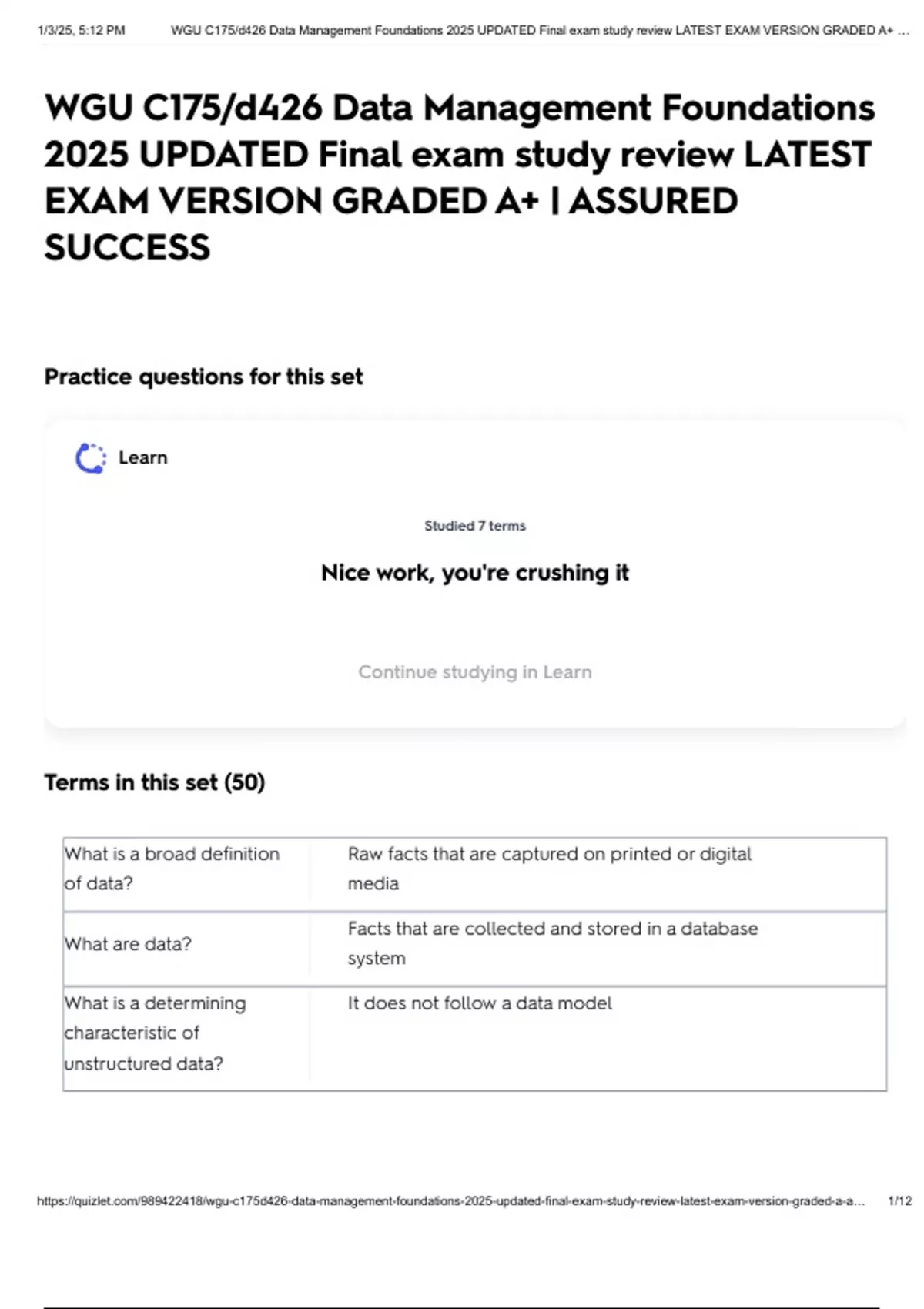This screenshot has height=1309, width=924.
Task: Click the 1/12 page number indicator
Action: (x=899, y=1200)
